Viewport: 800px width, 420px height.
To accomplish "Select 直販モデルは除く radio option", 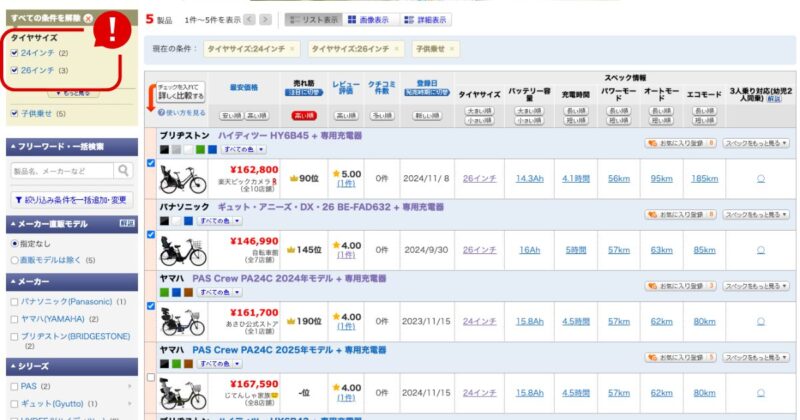I will (14, 260).
